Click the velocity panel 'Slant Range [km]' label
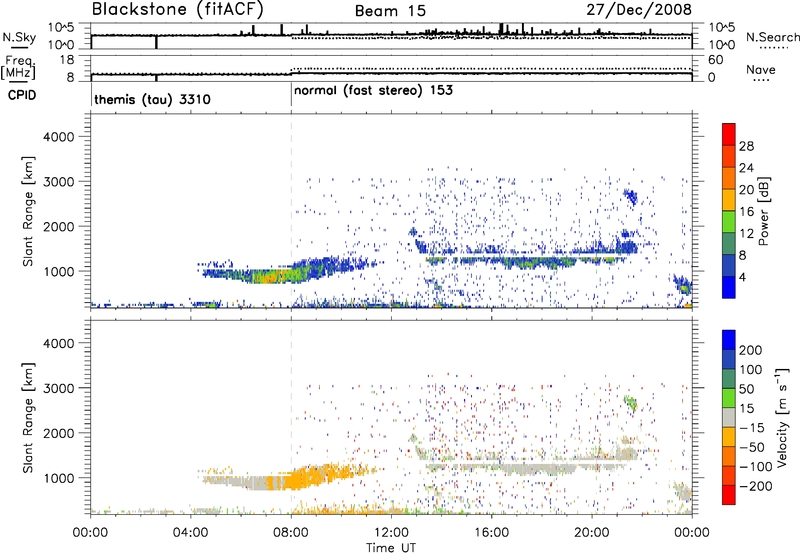The width and height of the screenshot is (800, 554). (x=28, y=417)
